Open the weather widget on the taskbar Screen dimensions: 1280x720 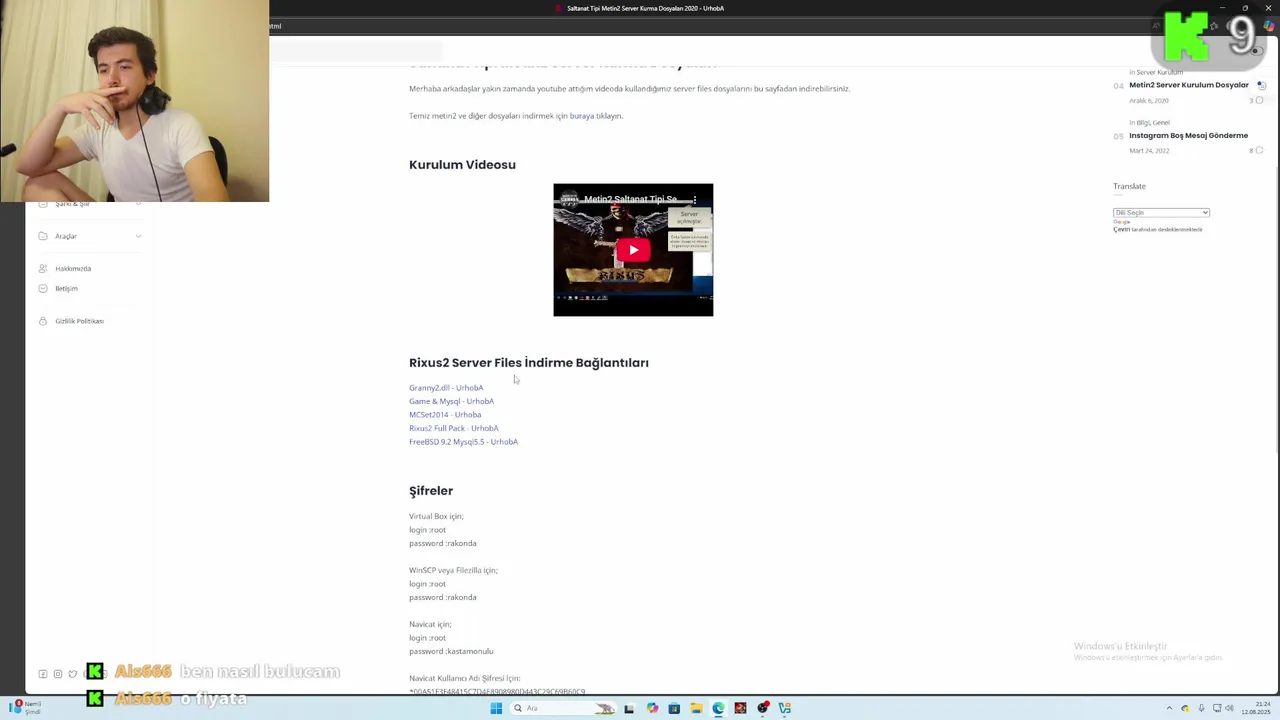25,707
